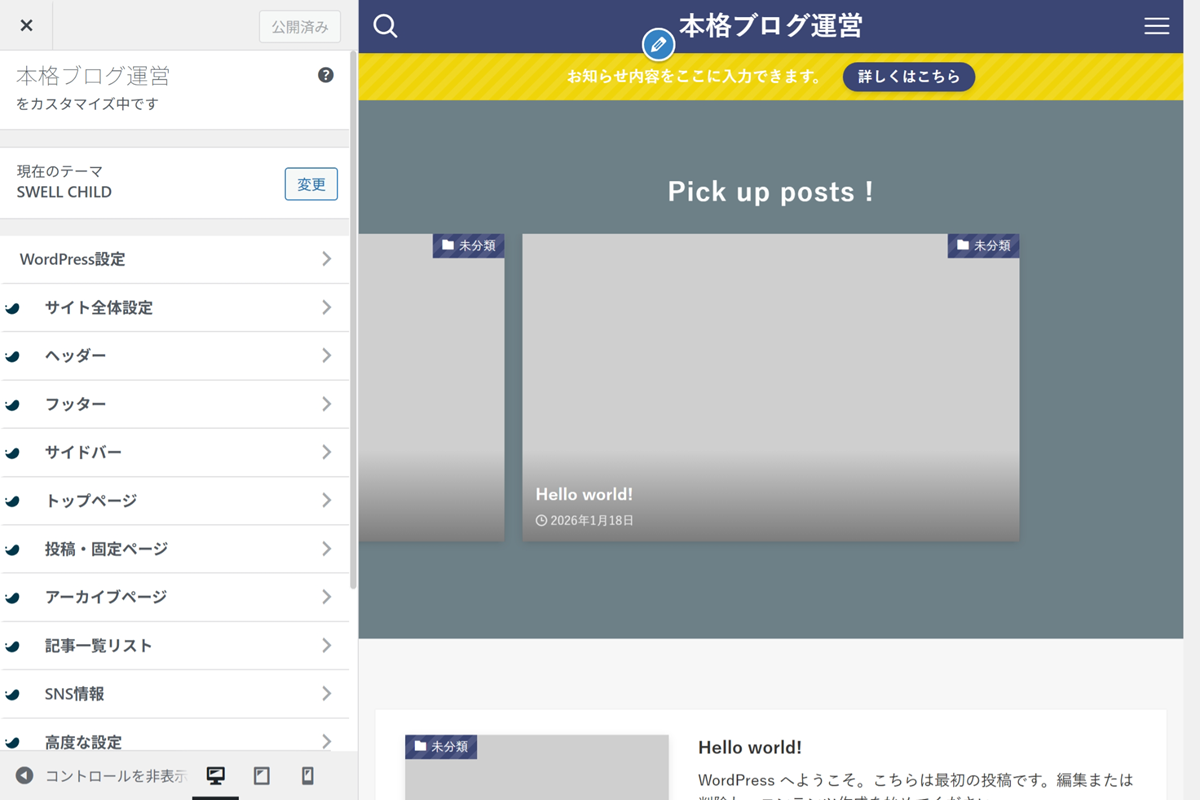Switch to mobile preview device icon
1200x800 pixels.
click(x=308, y=776)
